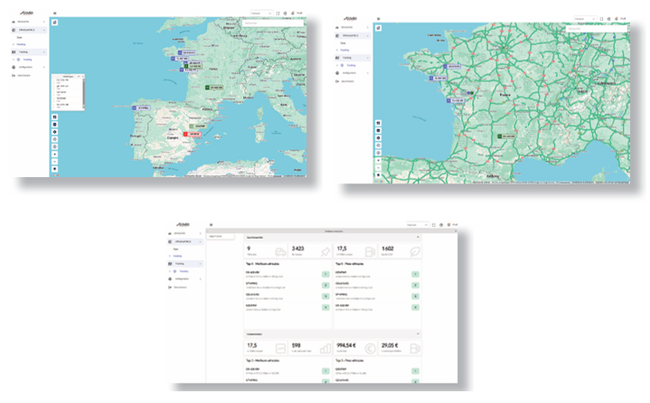The height and width of the screenshot is (403, 650).
Task: Click the search field in traffic map window
Action: pyautogui.click(x=596, y=29)
